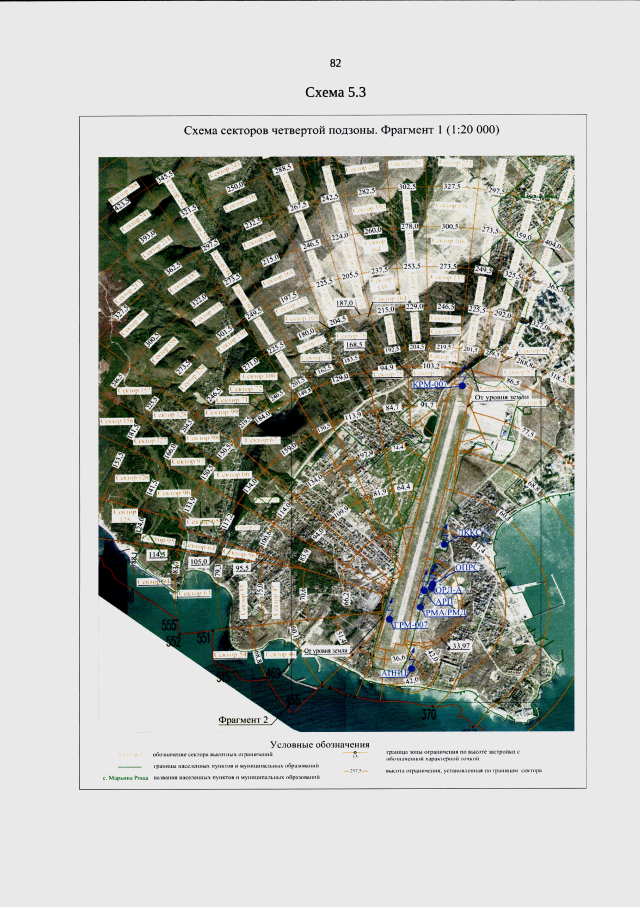Click the Фрагмент 2 callout label

click(x=243, y=720)
